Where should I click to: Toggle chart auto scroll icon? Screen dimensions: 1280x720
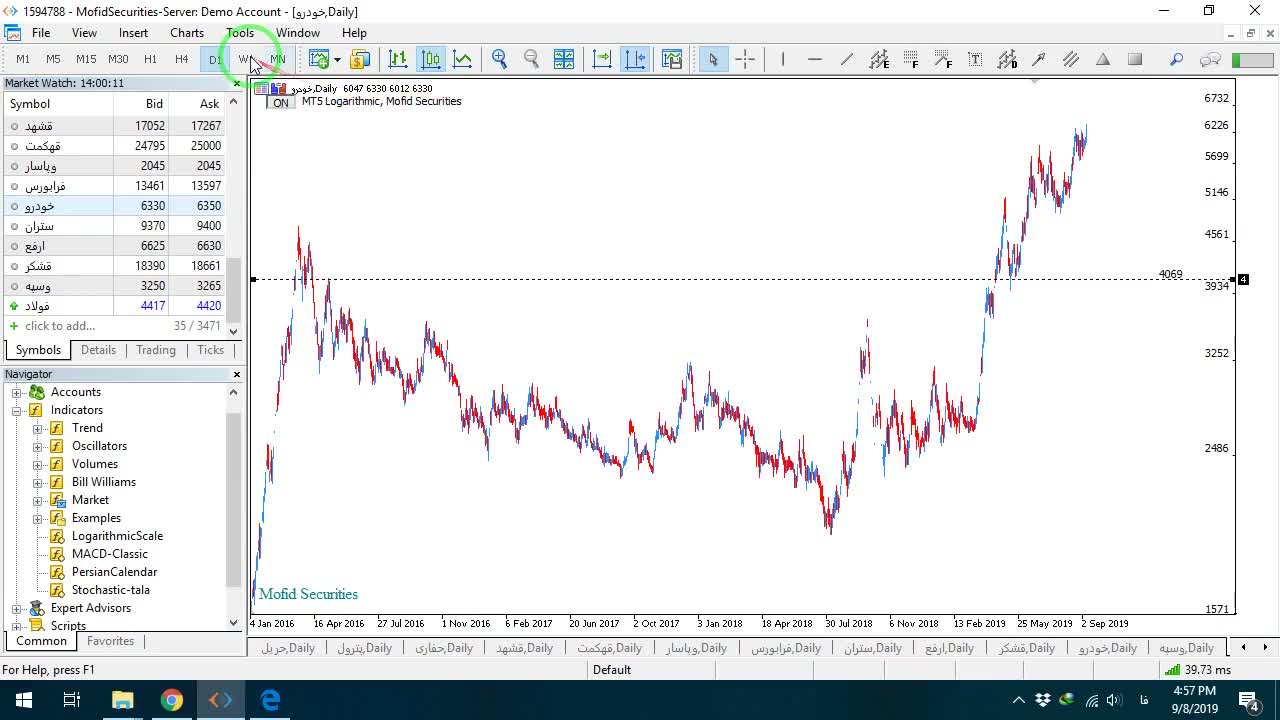tap(602, 59)
